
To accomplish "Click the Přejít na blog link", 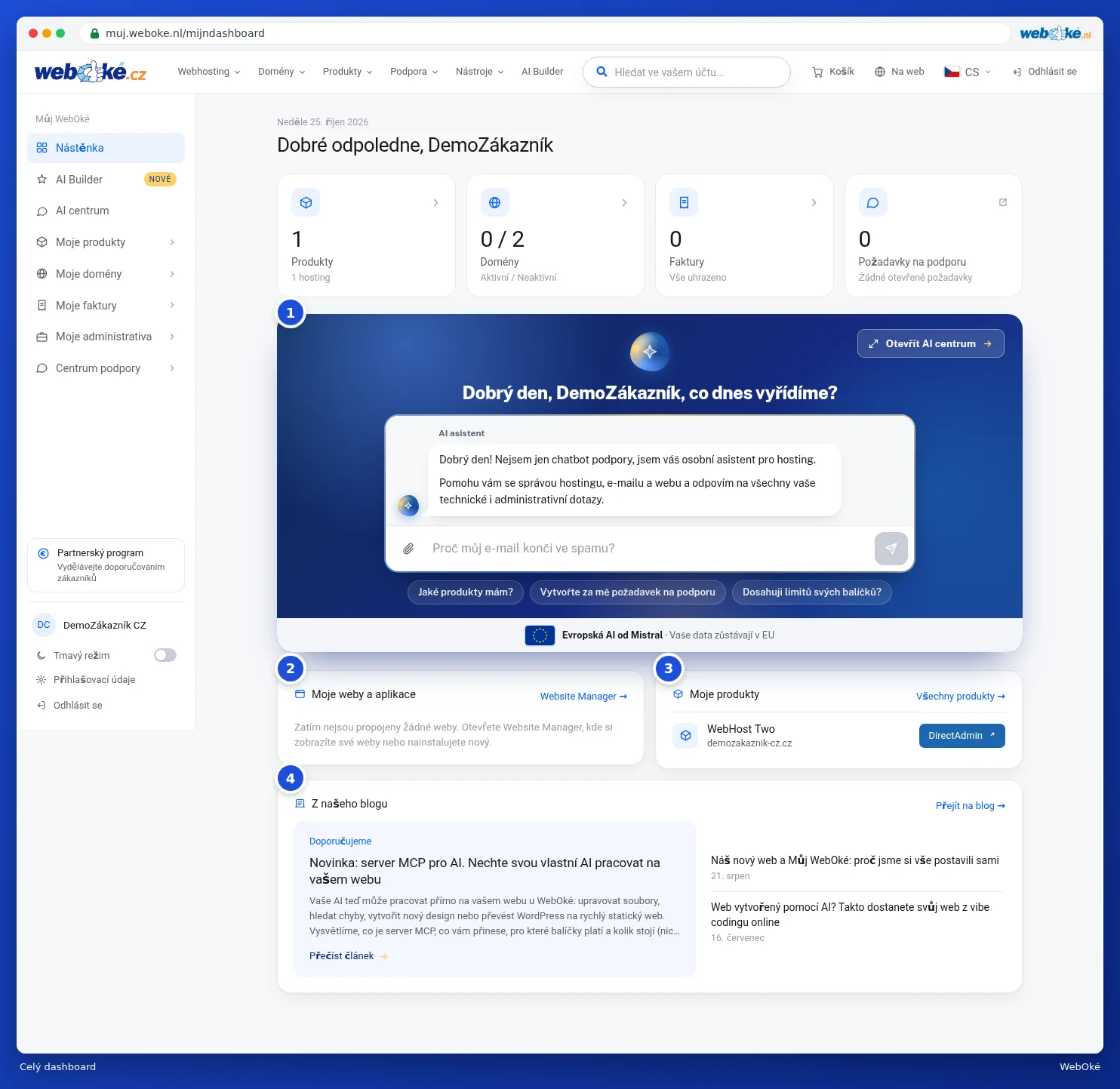I will click(x=971, y=806).
